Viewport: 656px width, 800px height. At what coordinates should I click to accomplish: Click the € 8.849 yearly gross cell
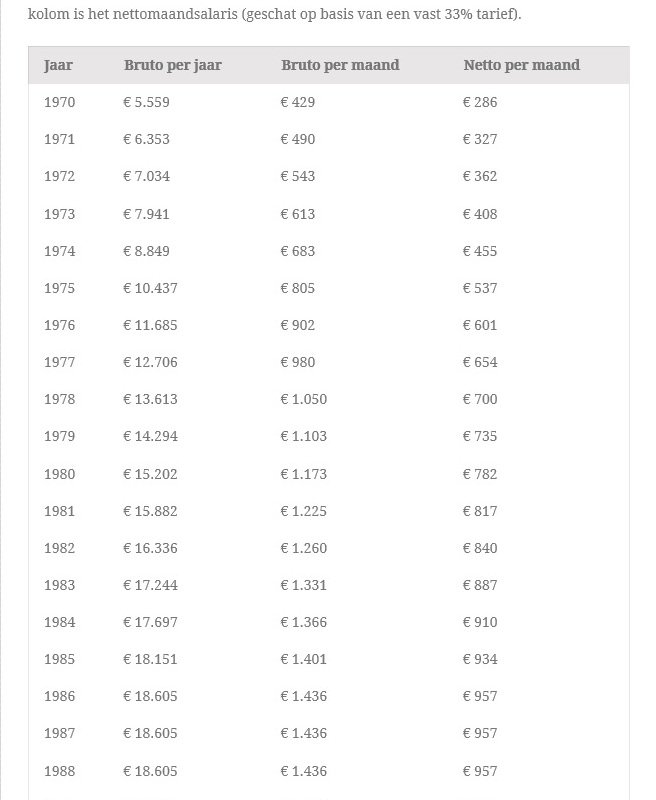(x=146, y=251)
